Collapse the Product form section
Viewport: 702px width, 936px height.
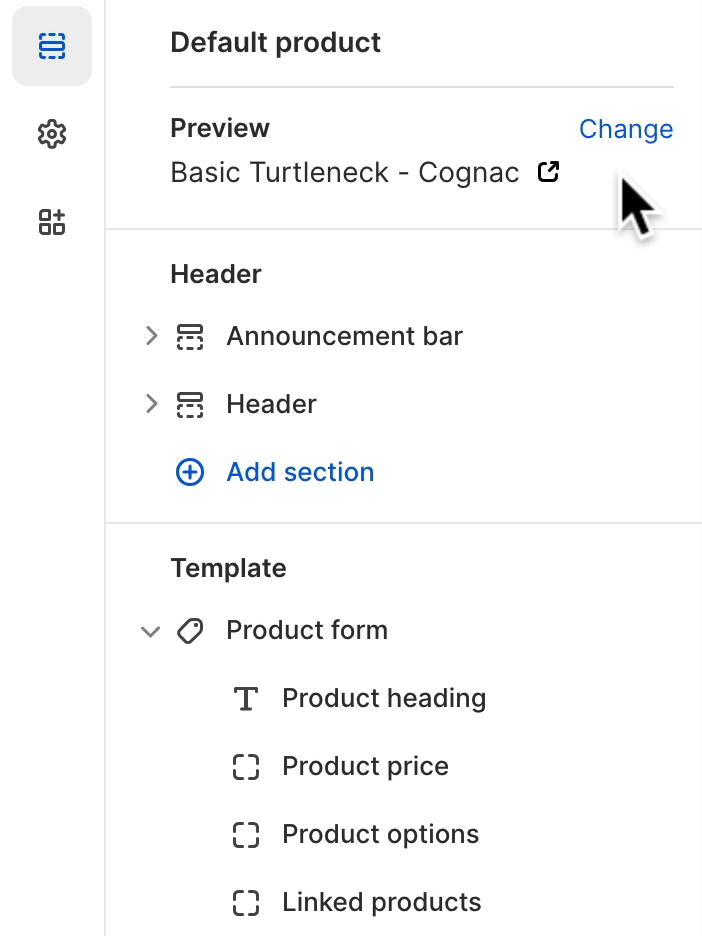pos(151,631)
